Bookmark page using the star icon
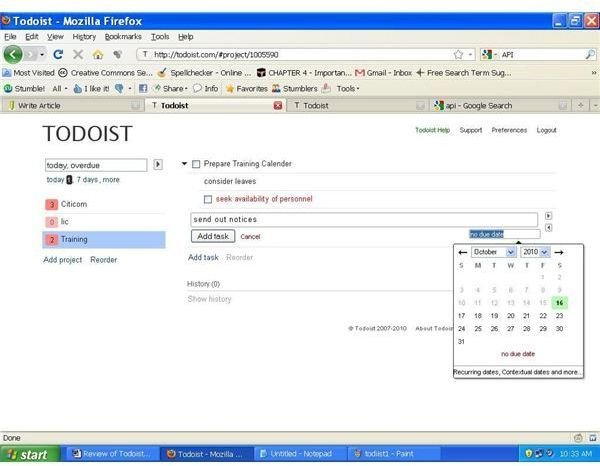The height and width of the screenshot is (466, 600). click(458, 54)
